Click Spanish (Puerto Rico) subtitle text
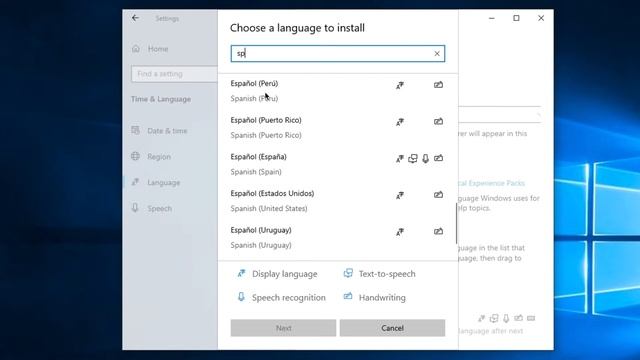 [266, 135]
